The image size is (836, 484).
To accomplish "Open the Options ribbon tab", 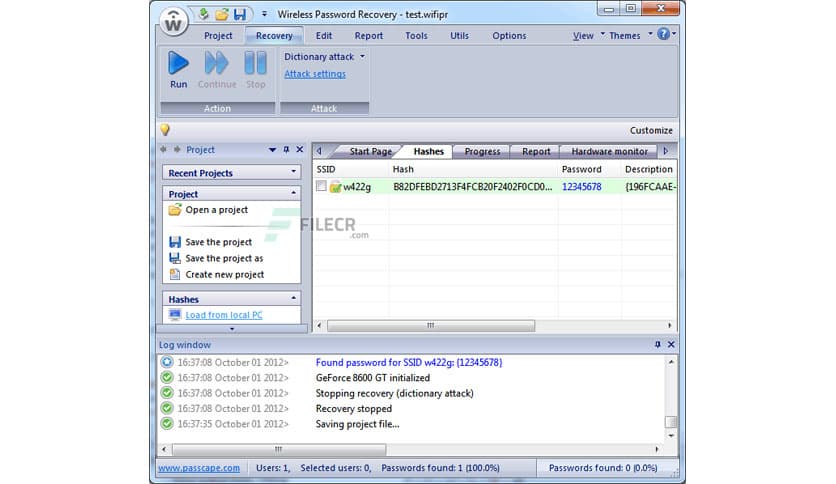I will 509,35.
